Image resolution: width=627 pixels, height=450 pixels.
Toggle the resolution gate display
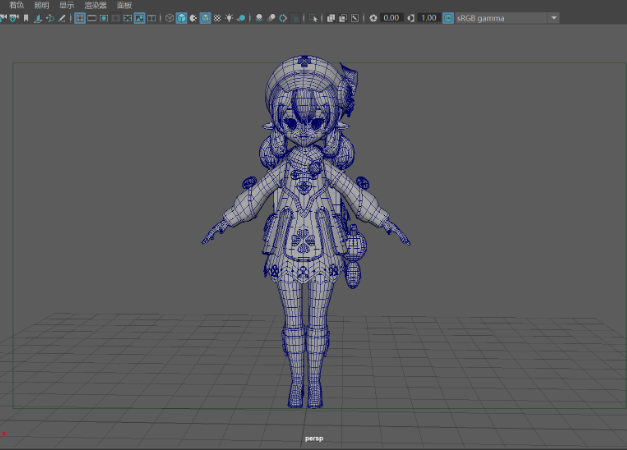pyautogui.click(x=104, y=18)
